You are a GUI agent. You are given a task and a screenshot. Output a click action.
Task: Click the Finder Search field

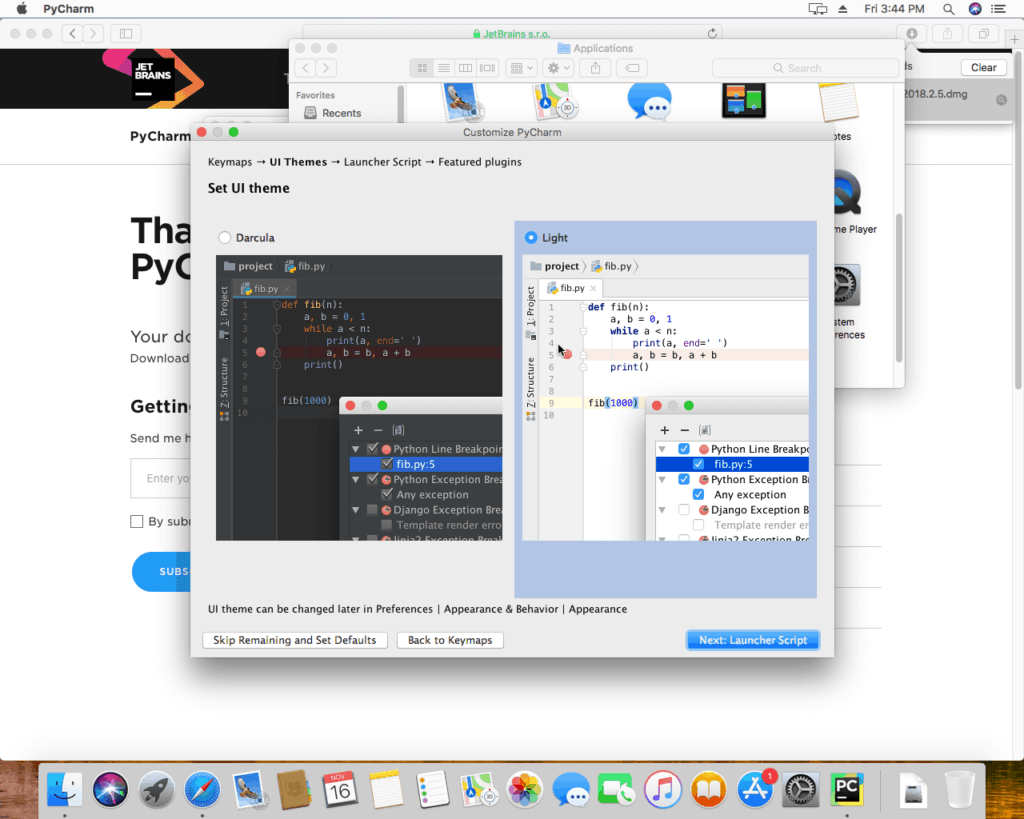(x=805, y=68)
